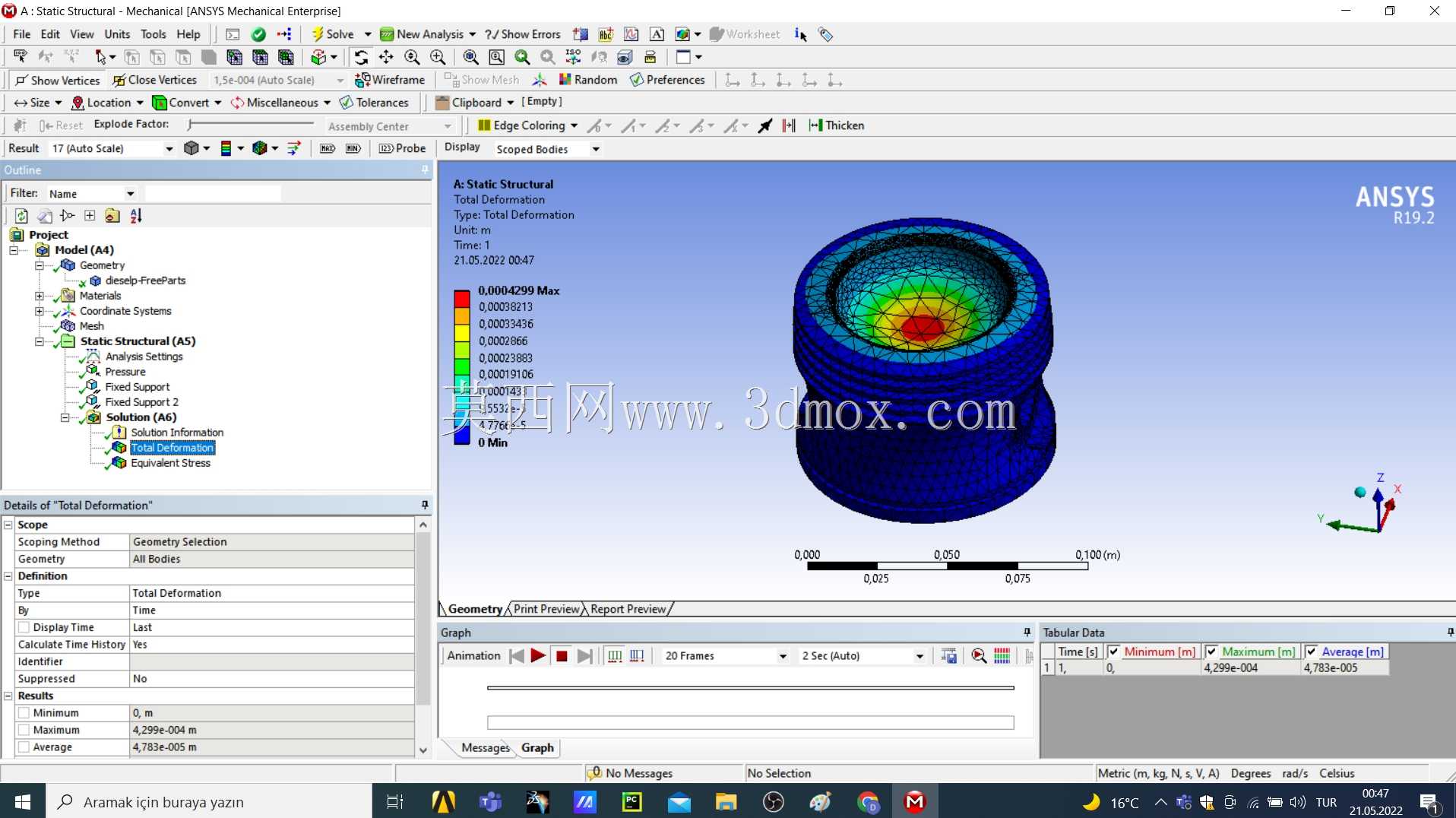Click the ISO view icon
Screen dimensions: 1456x818
coord(574,57)
